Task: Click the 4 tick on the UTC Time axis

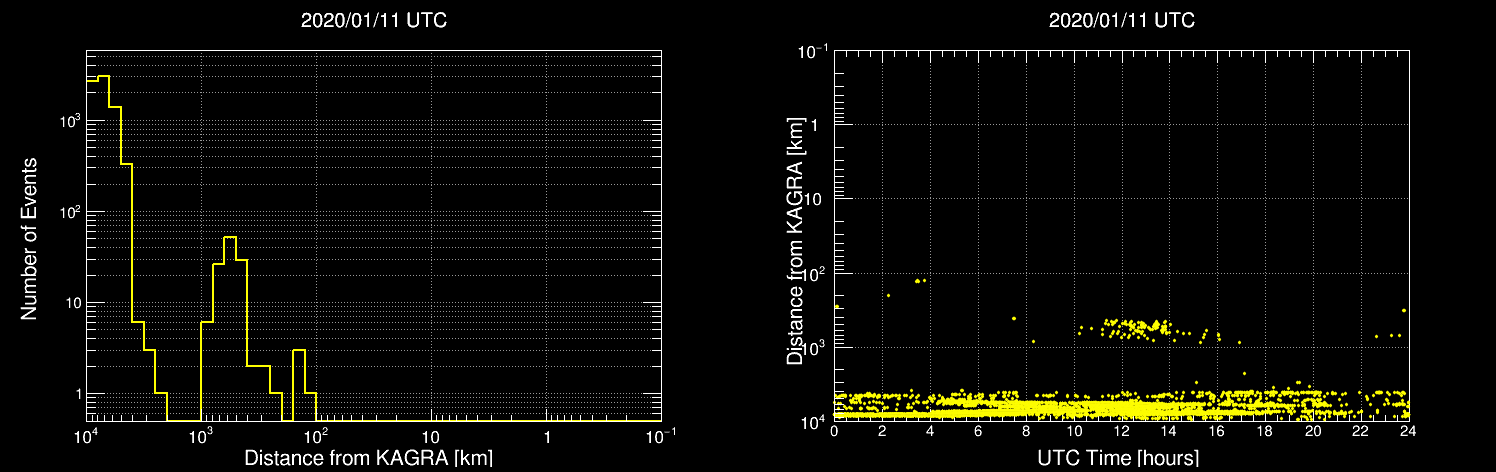Action: coord(930,432)
